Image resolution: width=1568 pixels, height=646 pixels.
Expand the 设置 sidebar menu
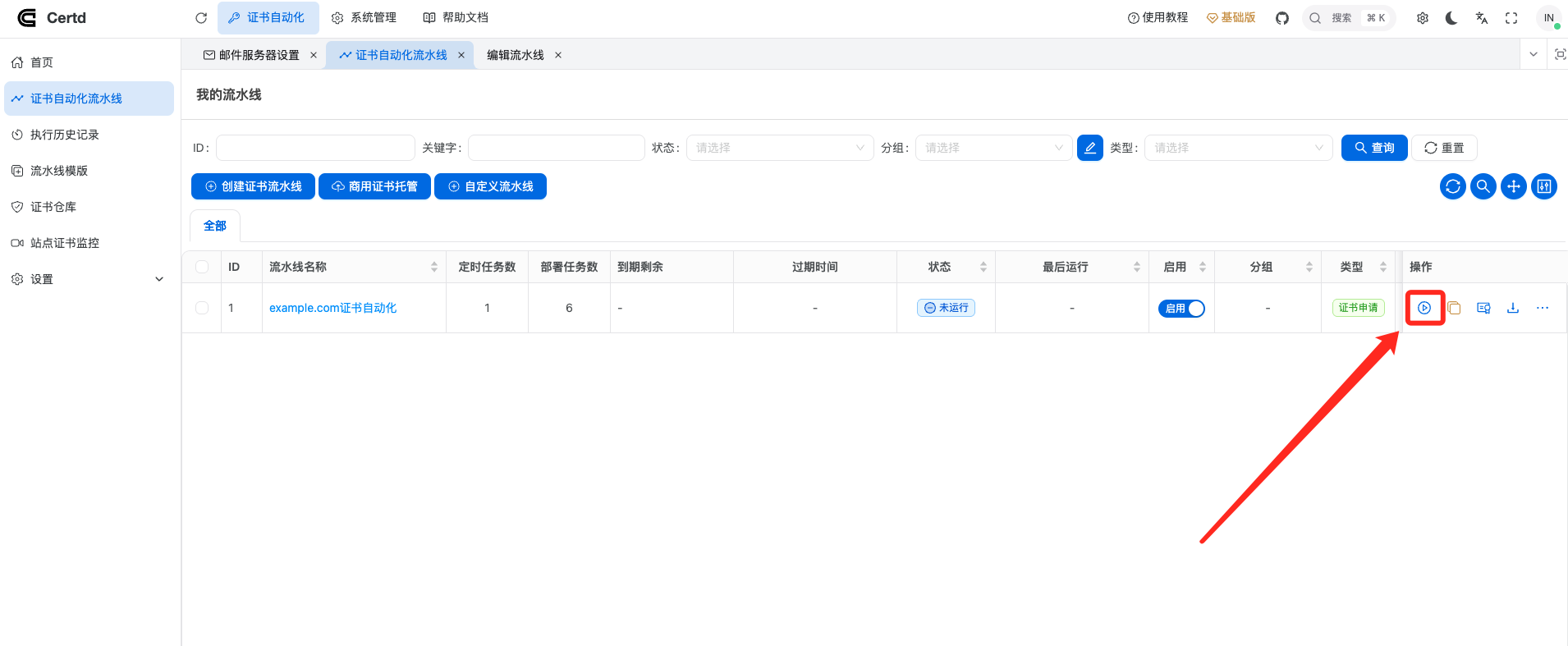pyautogui.click(x=89, y=279)
